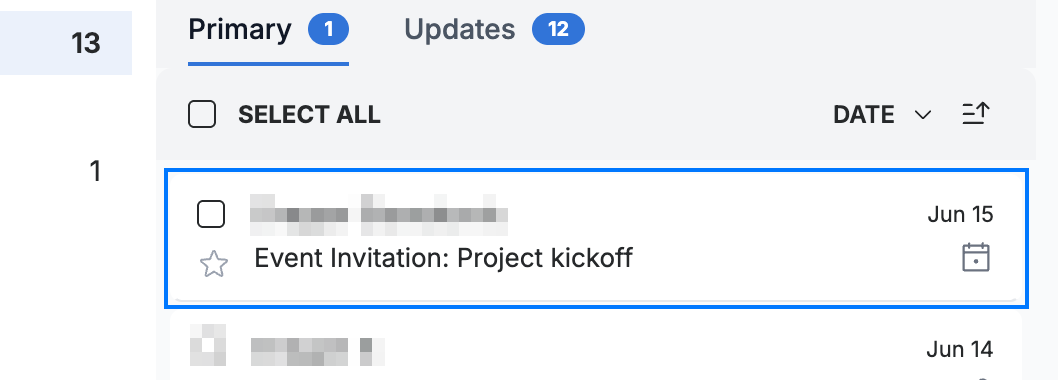This screenshot has height=380, width=1058.
Task: Toggle the sort order icon beside DATE
Action: point(976,114)
